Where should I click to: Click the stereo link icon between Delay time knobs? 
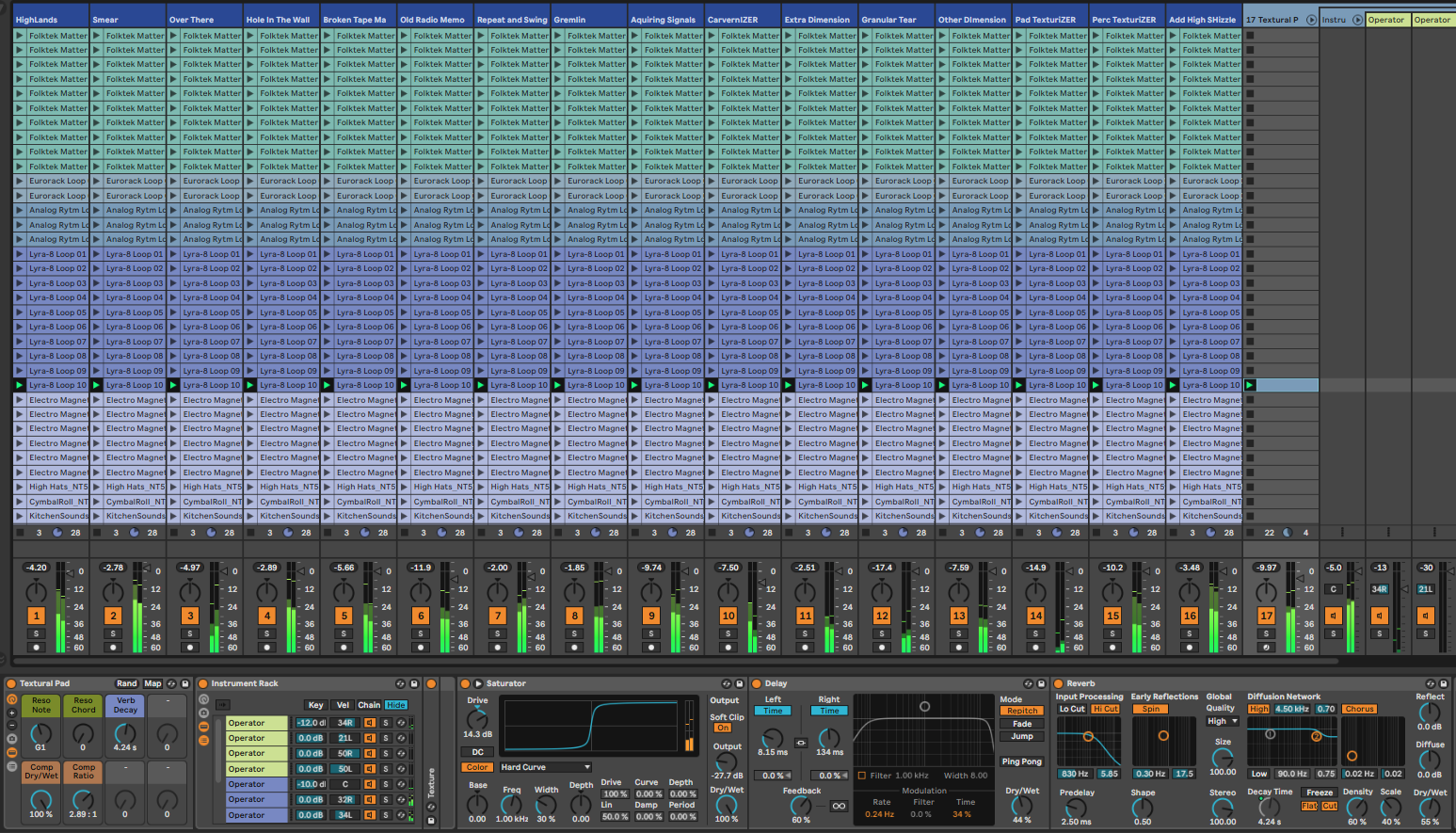[801, 743]
